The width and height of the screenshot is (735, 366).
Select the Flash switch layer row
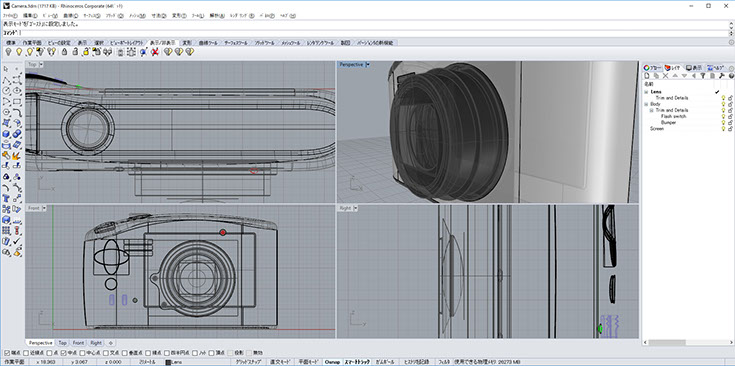click(x=688, y=116)
